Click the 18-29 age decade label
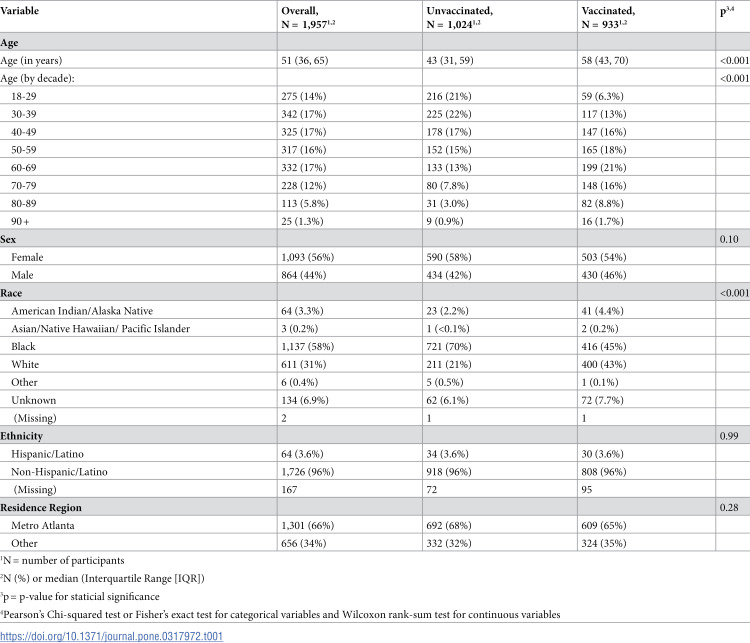This screenshot has width=750, height=643. click(x=24, y=96)
